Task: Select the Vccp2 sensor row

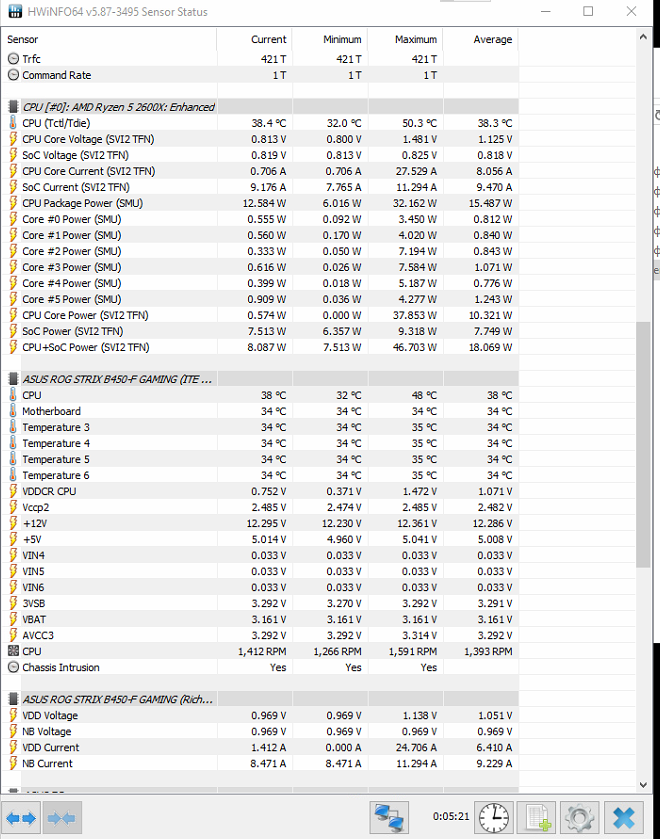Action: coord(260,507)
